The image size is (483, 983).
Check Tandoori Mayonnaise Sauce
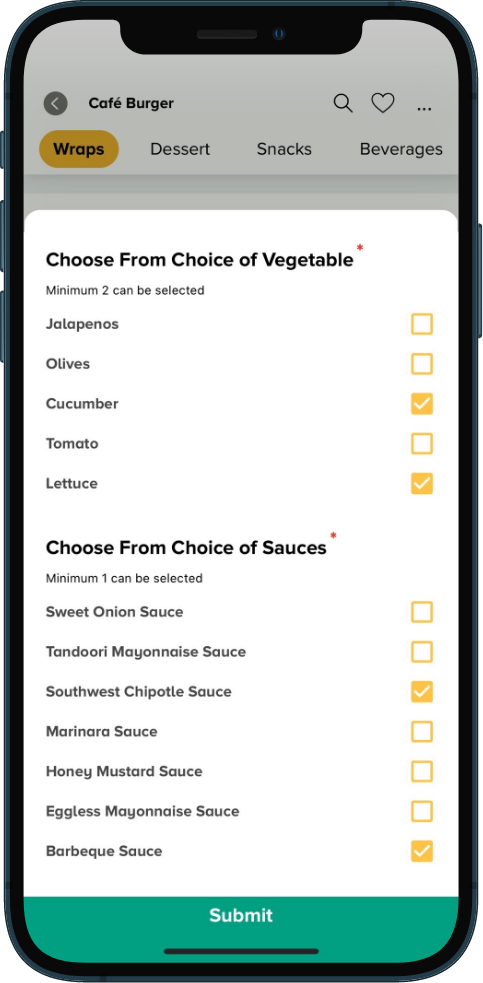click(422, 652)
